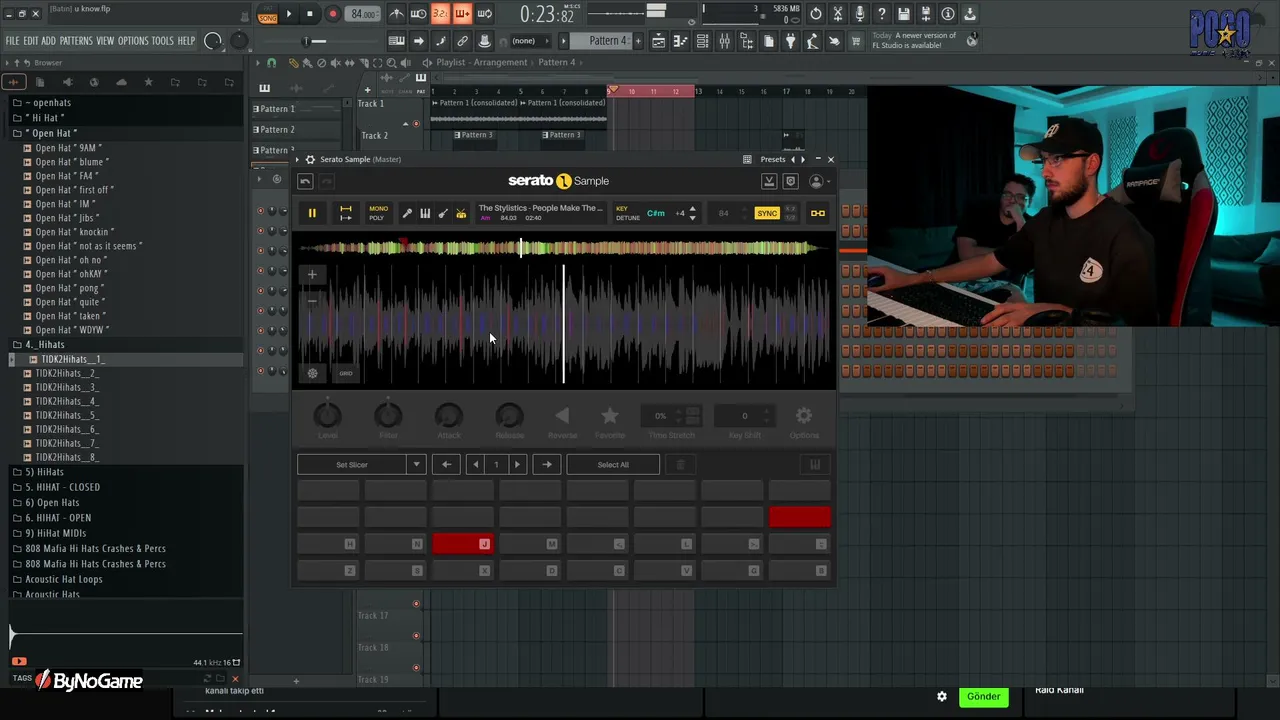
Task: Click the Serato download sample icon
Action: coord(769,181)
